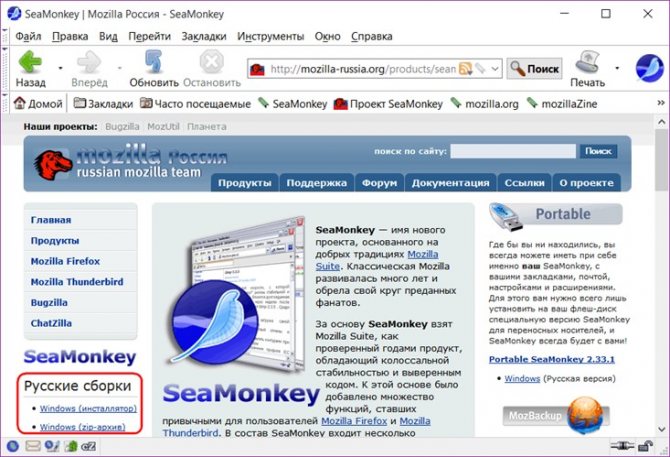Click the site search text field

(512, 151)
